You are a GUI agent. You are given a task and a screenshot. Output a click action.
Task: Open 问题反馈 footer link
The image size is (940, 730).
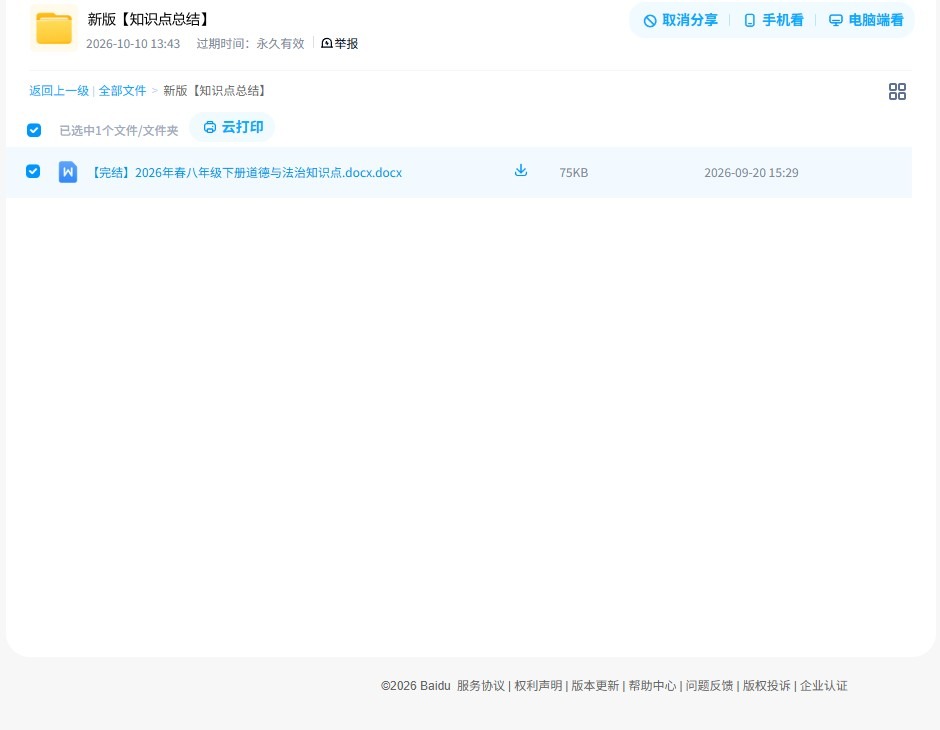(x=710, y=686)
